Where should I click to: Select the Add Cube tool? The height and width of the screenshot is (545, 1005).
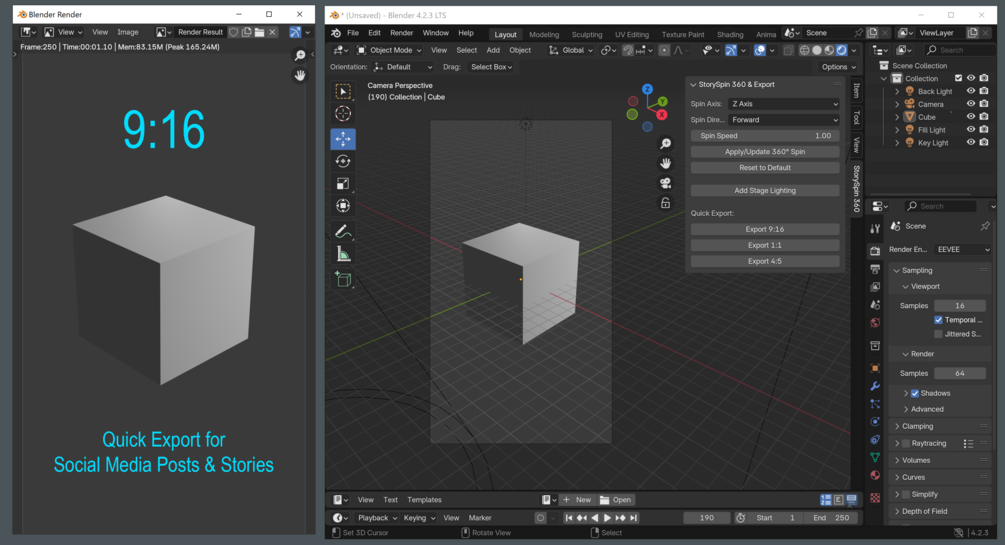tap(343, 279)
